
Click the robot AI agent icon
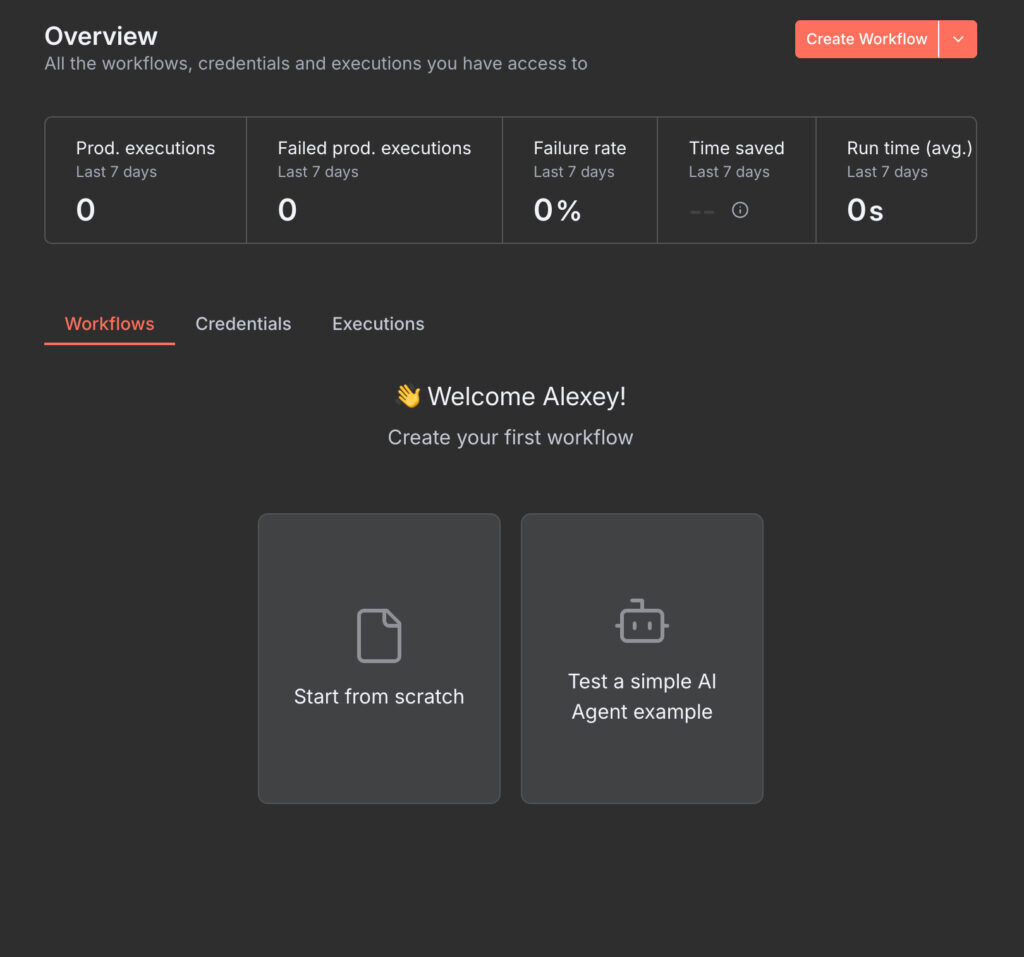click(x=642, y=622)
